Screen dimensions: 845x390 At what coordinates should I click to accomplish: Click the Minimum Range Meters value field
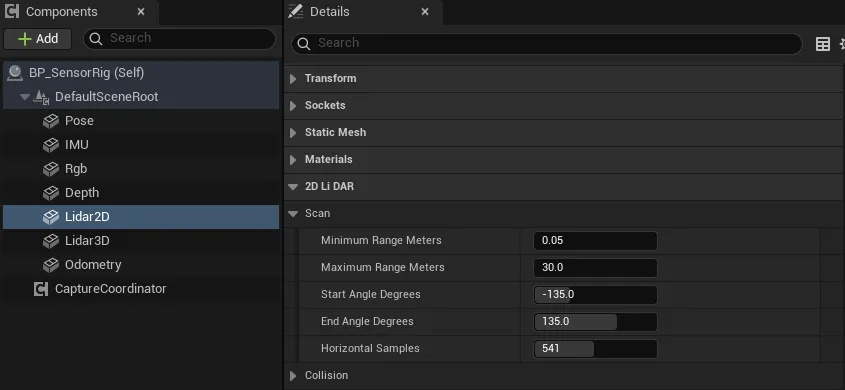[595, 241]
